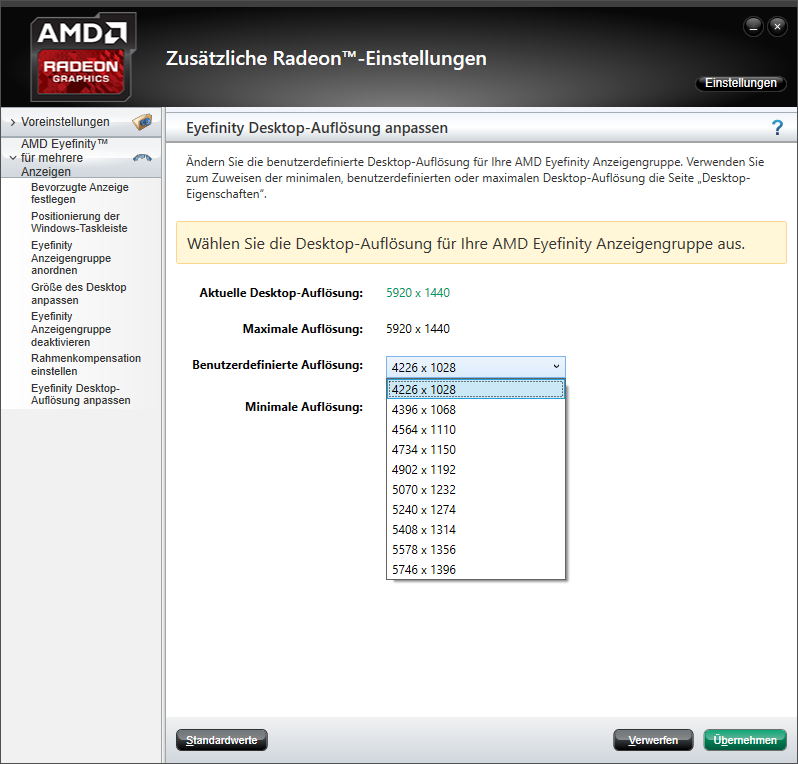Choose 5578 x 1356 in the list
The image size is (798, 764).
coord(476,550)
